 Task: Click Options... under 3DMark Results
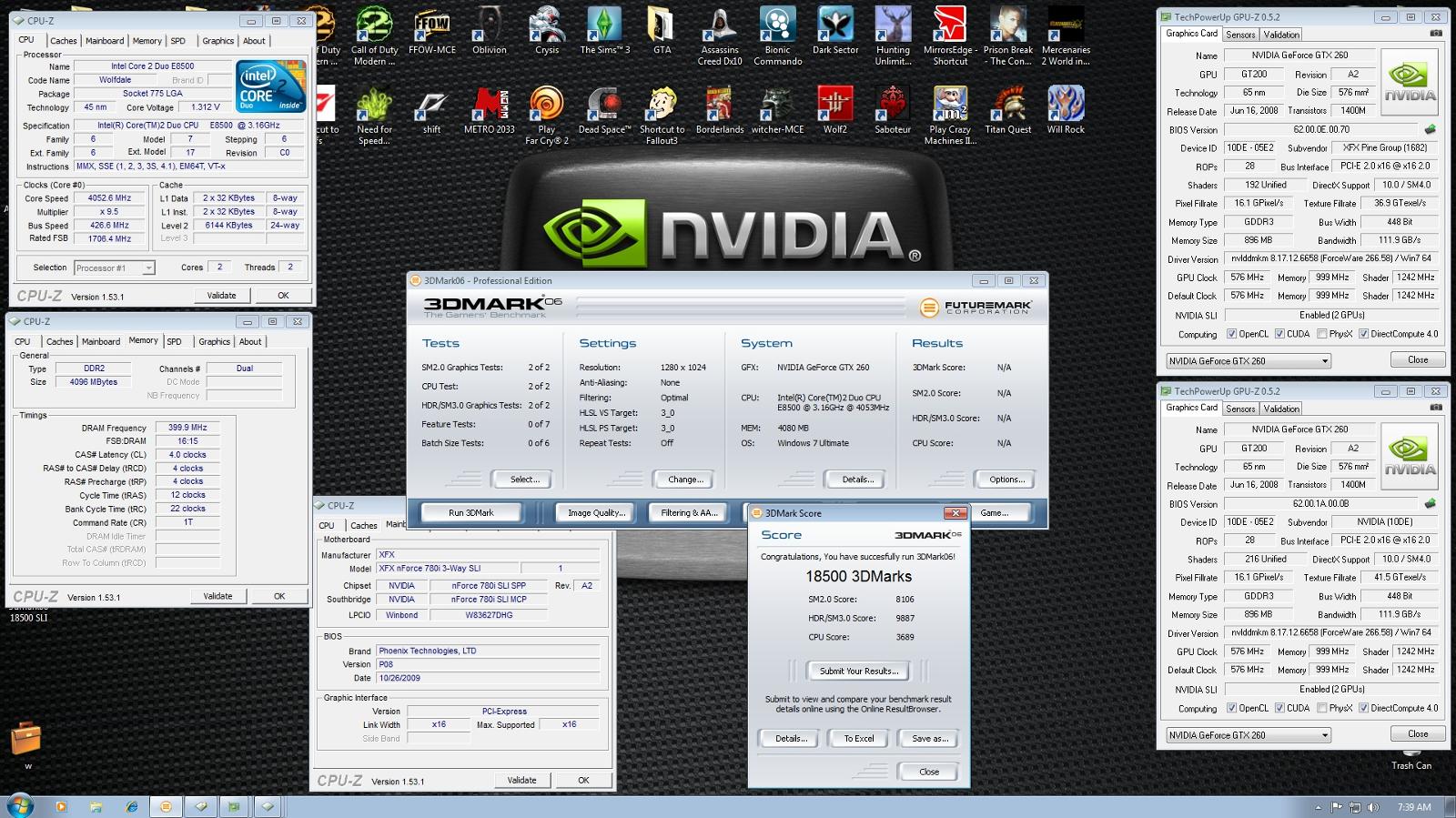tap(1006, 480)
